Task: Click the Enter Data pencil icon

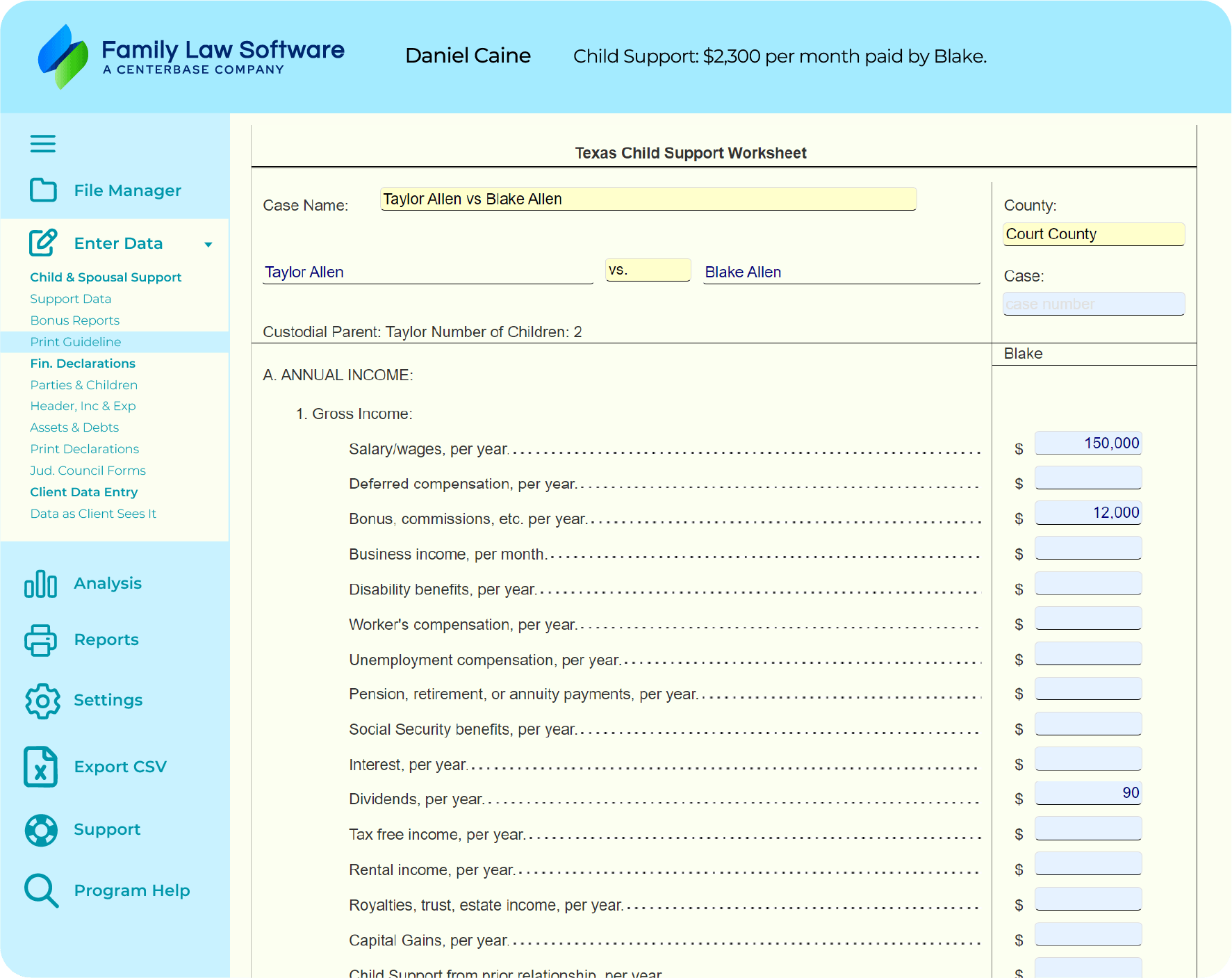Action: [x=43, y=243]
